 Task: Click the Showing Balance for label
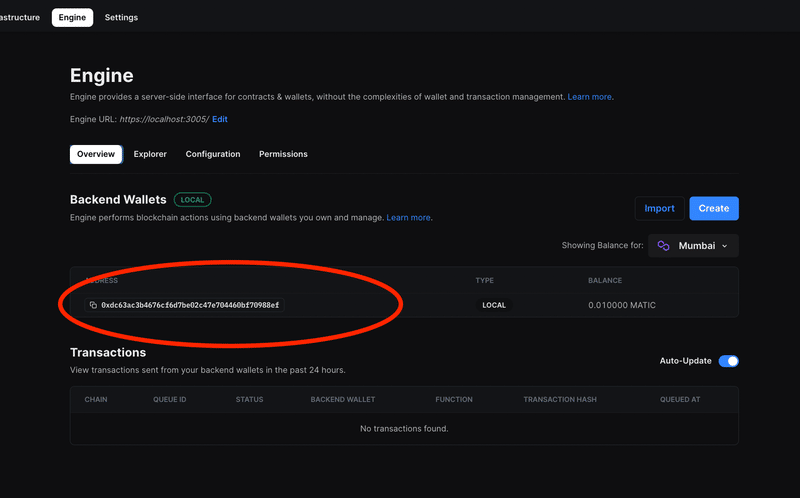603,245
